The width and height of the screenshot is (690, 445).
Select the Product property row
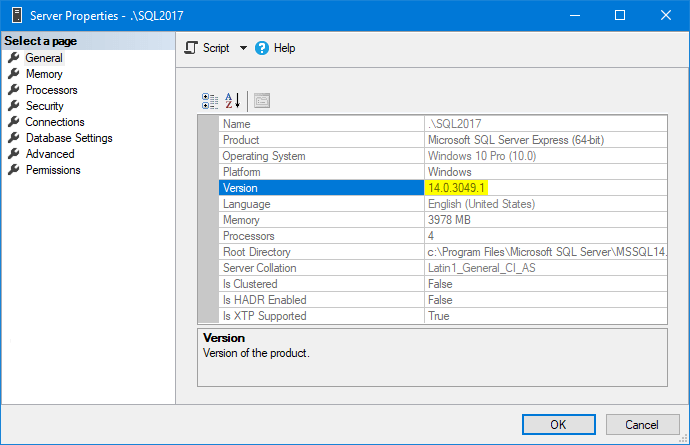click(443, 140)
